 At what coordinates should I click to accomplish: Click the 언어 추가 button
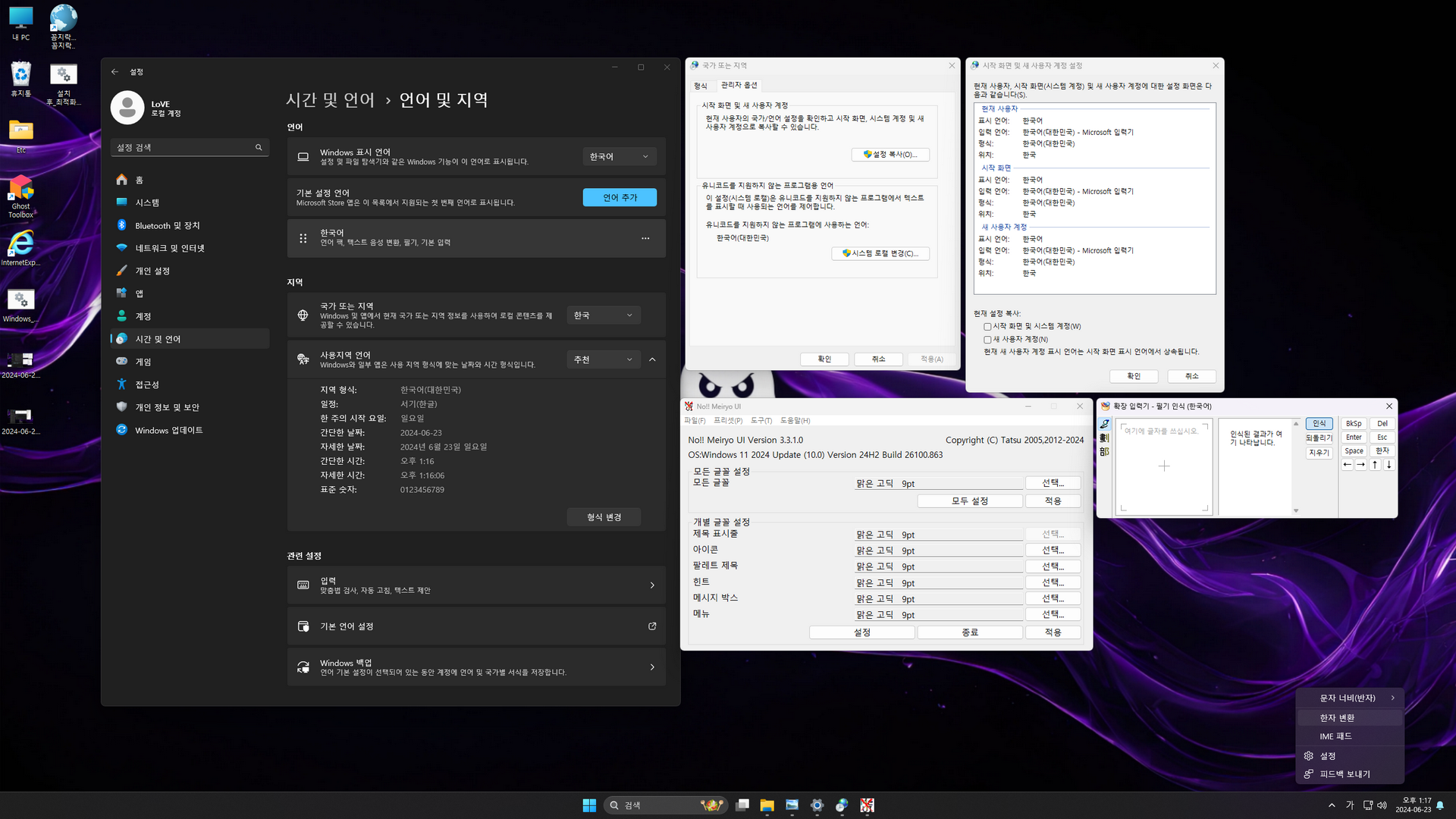[620, 197]
